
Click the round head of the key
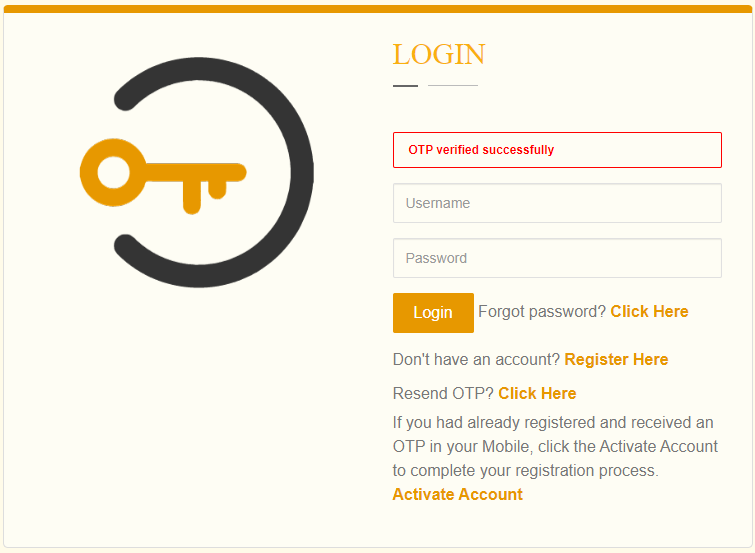(112, 173)
